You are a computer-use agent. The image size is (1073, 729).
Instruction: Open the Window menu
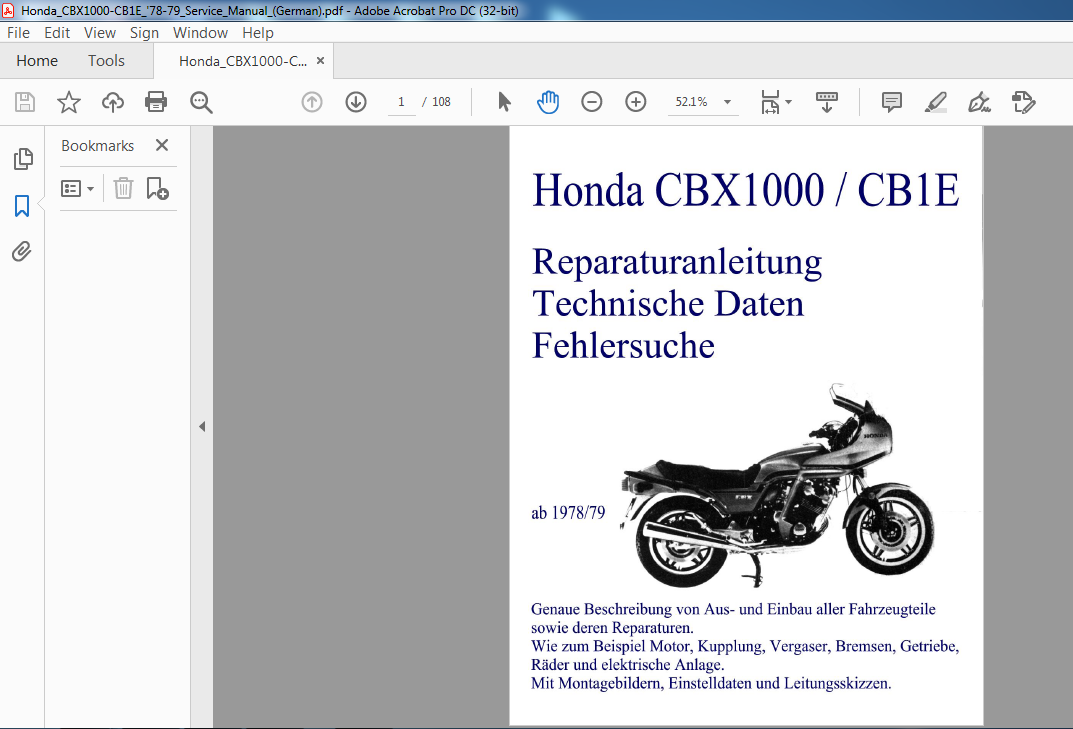click(x=201, y=33)
